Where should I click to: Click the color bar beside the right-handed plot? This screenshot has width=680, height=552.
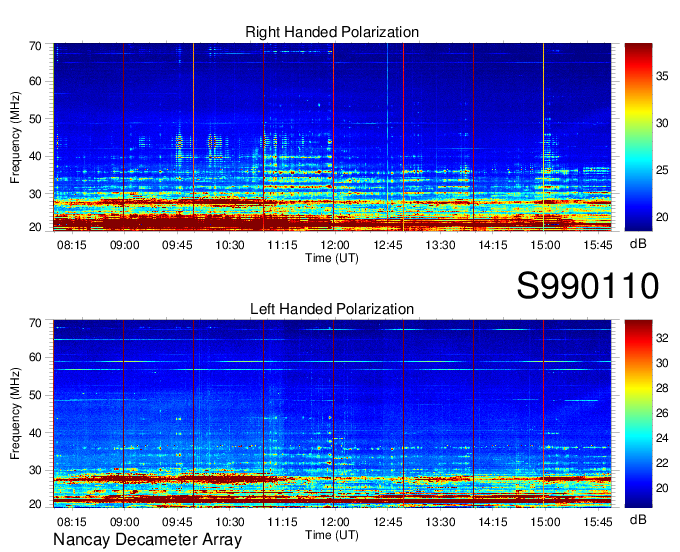coord(638,137)
